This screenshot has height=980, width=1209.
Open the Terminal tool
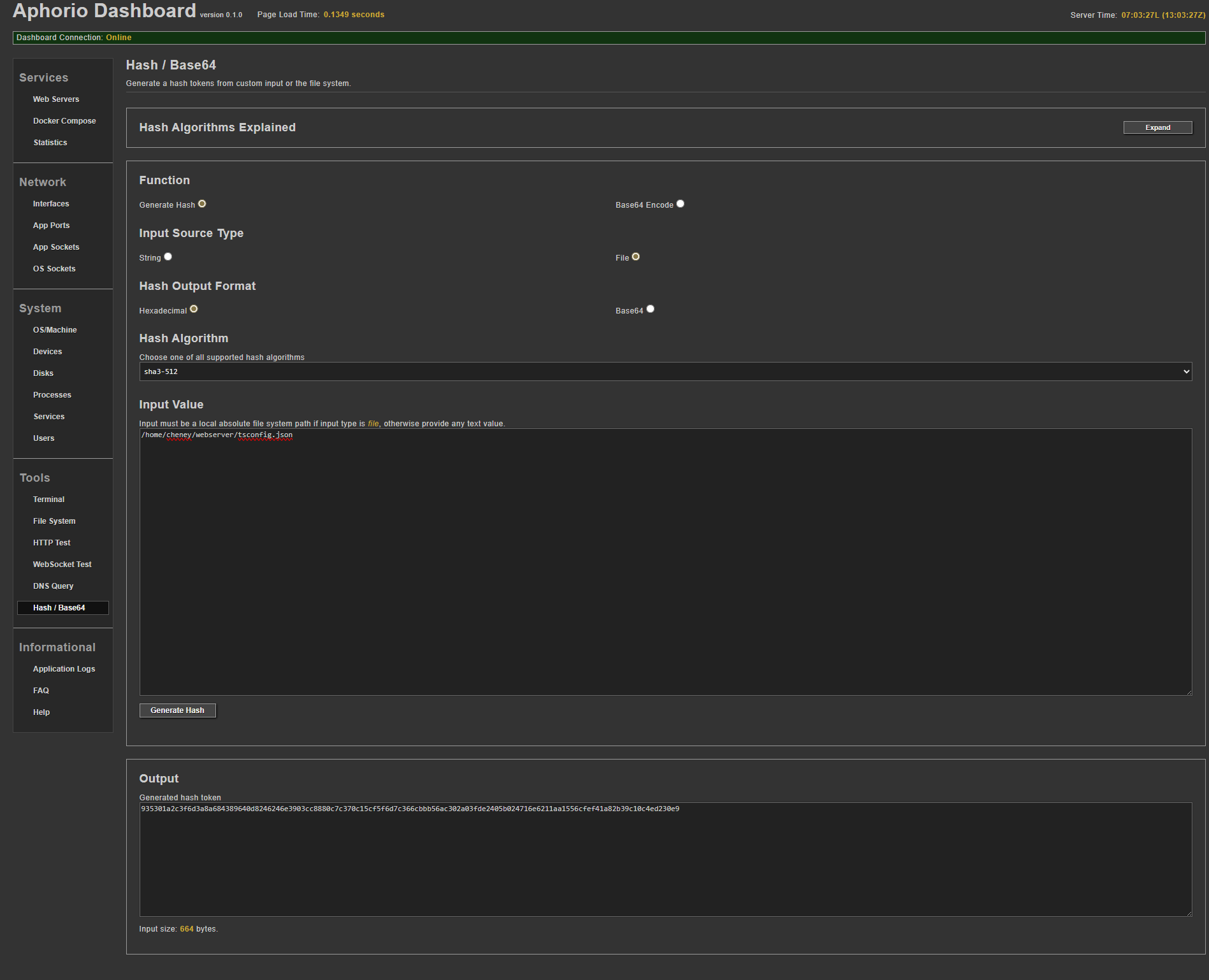pyautogui.click(x=48, y=500)
